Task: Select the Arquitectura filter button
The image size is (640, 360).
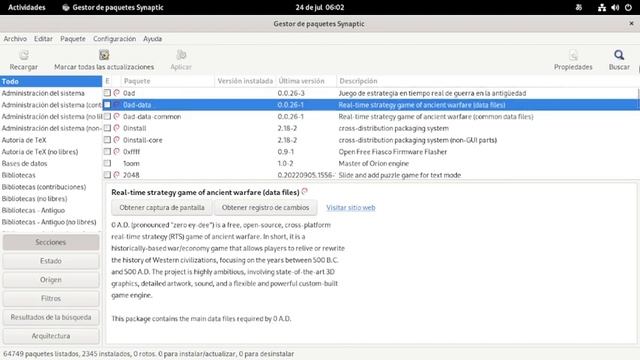Action: (51, 336)
